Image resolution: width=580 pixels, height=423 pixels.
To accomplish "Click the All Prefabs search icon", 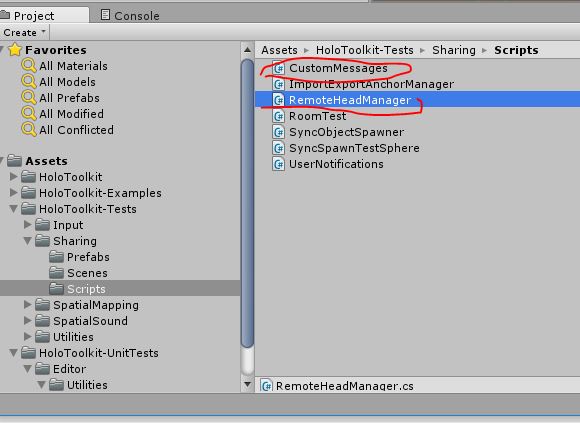I will [x=29, y=98].
